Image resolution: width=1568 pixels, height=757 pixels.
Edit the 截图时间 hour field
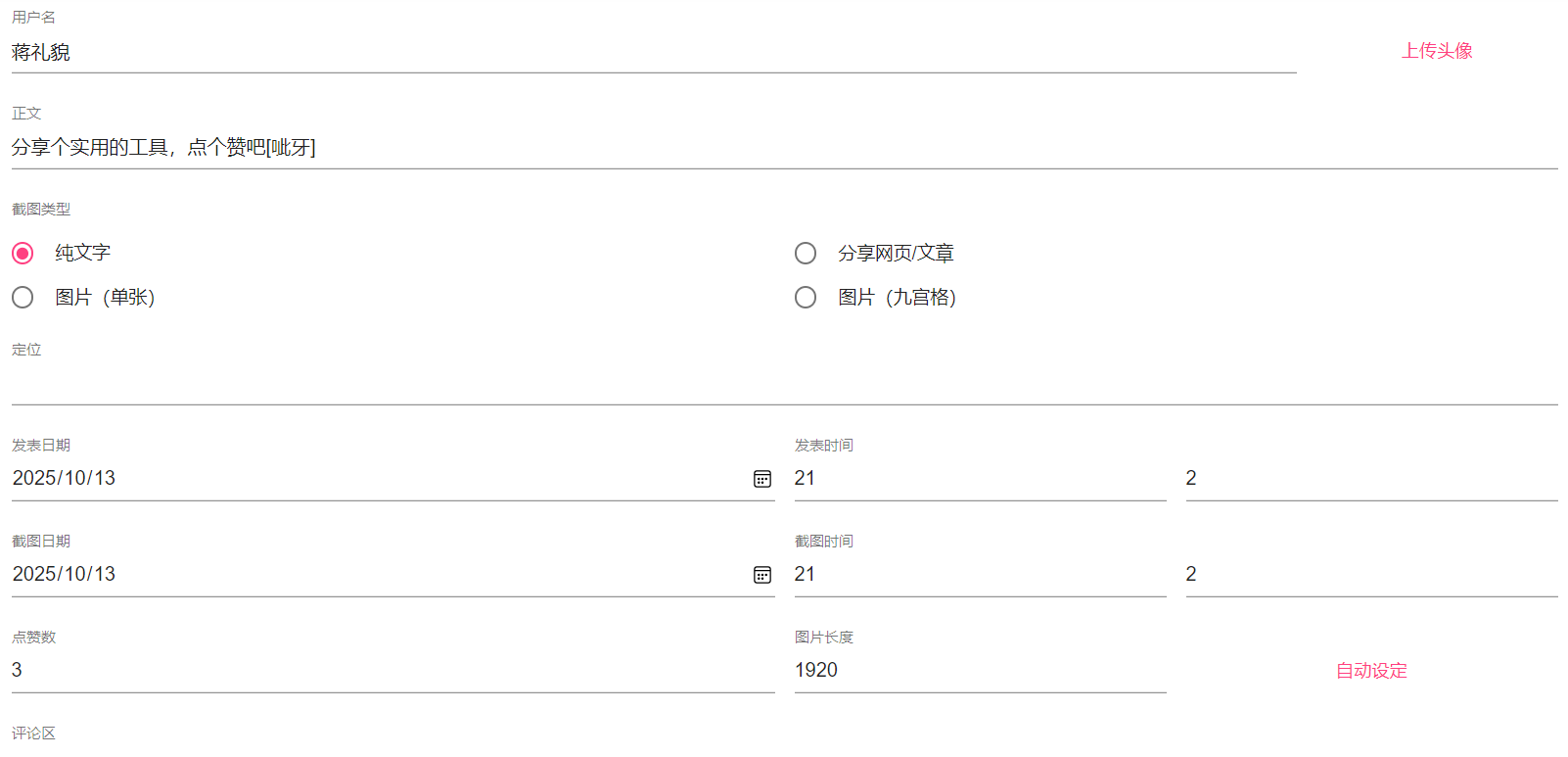(979, 575)
